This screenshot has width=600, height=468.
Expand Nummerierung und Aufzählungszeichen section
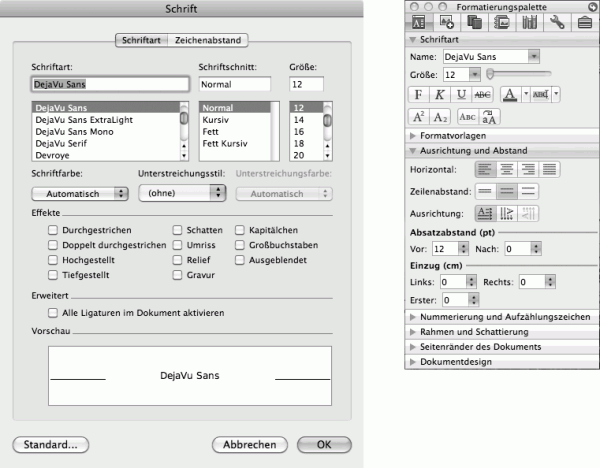pos(412,317)
